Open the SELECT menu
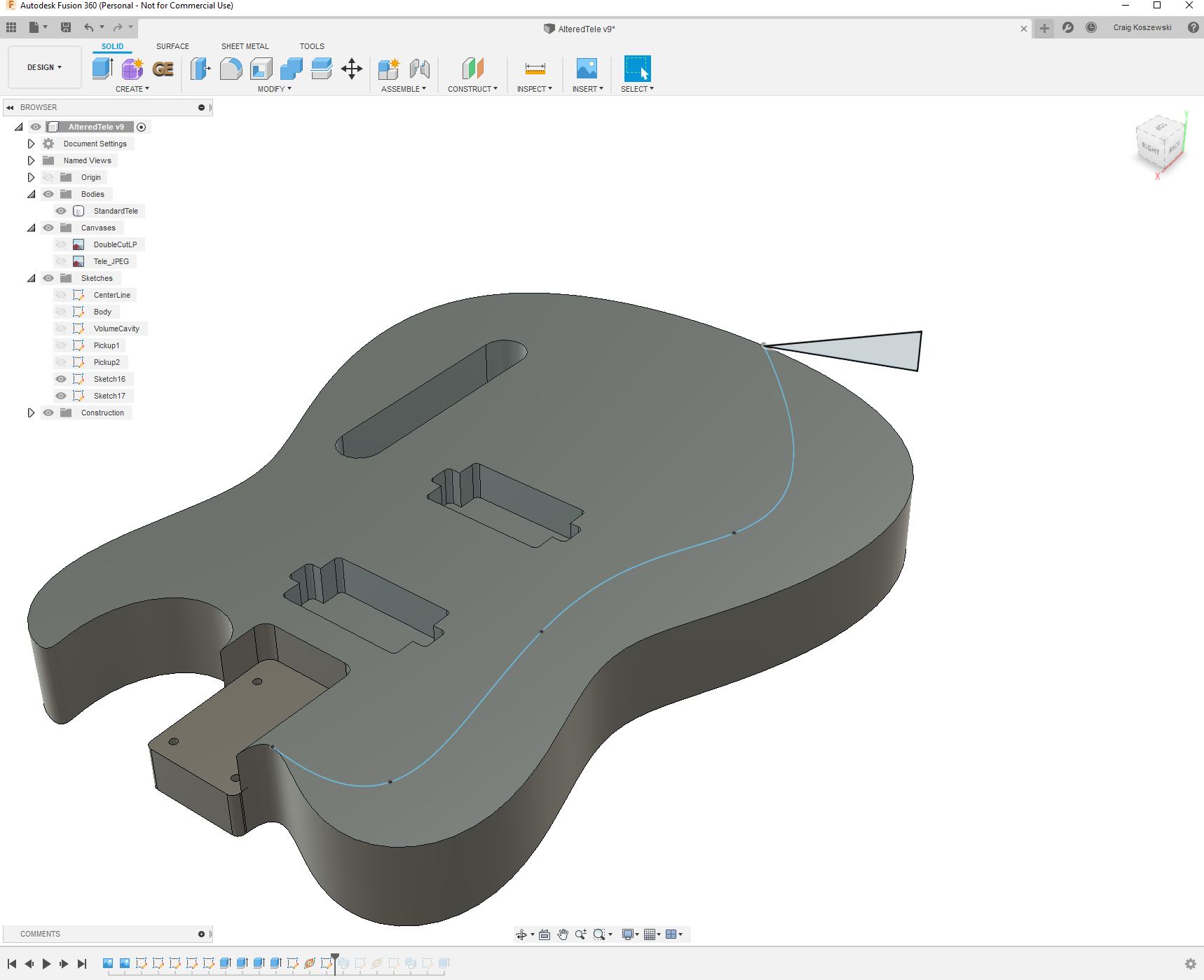Screen dimensions: 1204x980 [x=637, y=89]
